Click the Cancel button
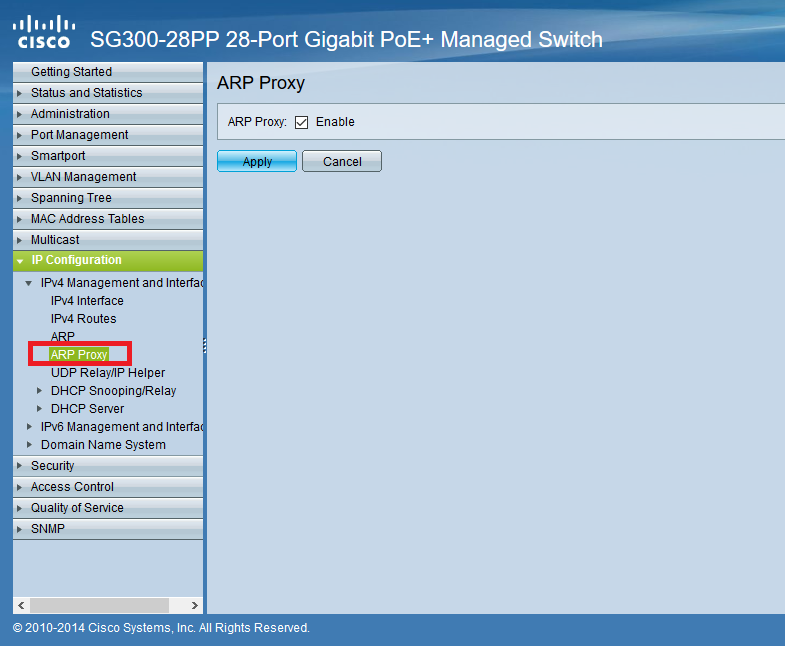785x646 pixels. [342, 161]
